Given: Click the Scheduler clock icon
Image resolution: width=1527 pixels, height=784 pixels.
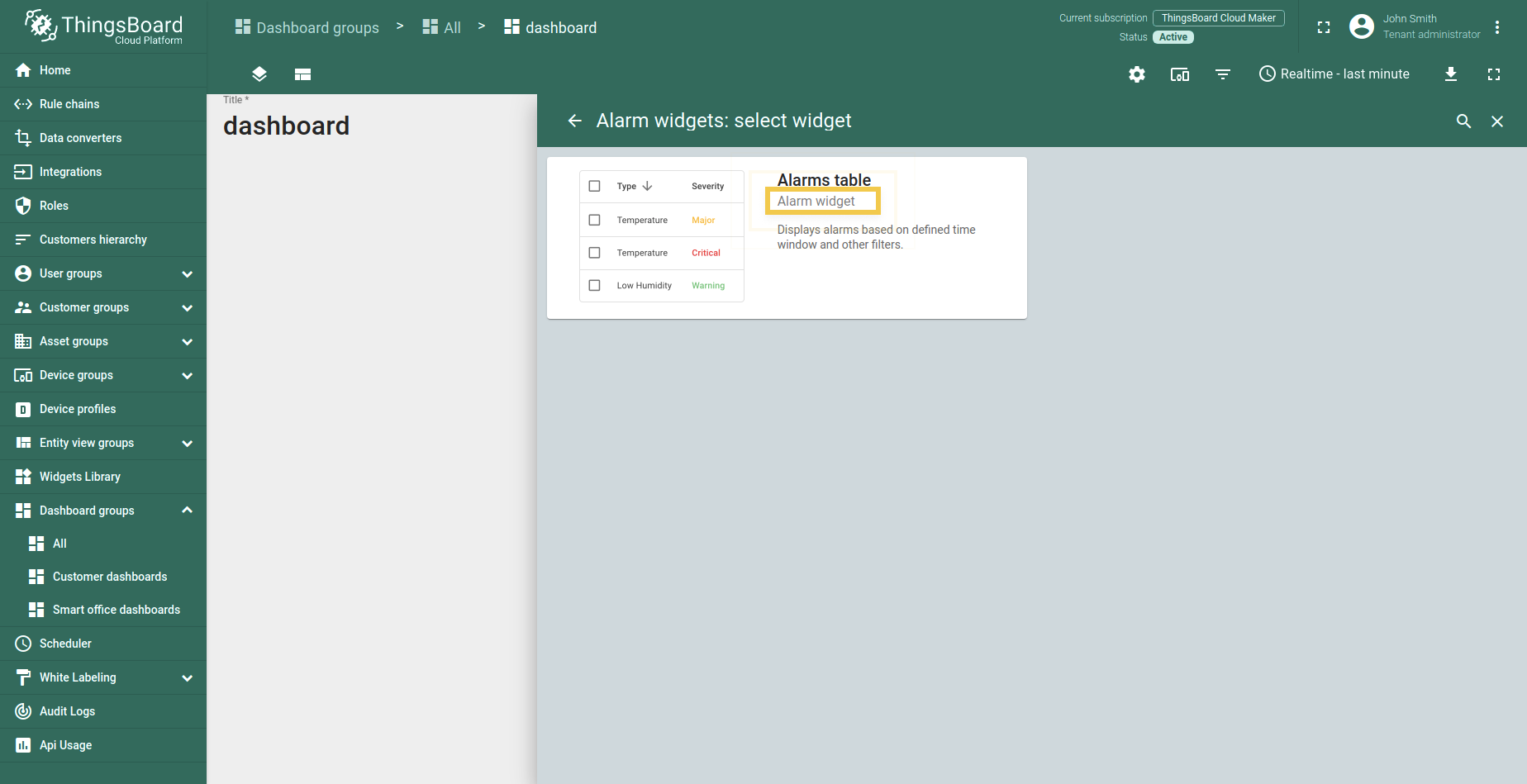Looking at the screenshot, I should [x=23, y=644].
